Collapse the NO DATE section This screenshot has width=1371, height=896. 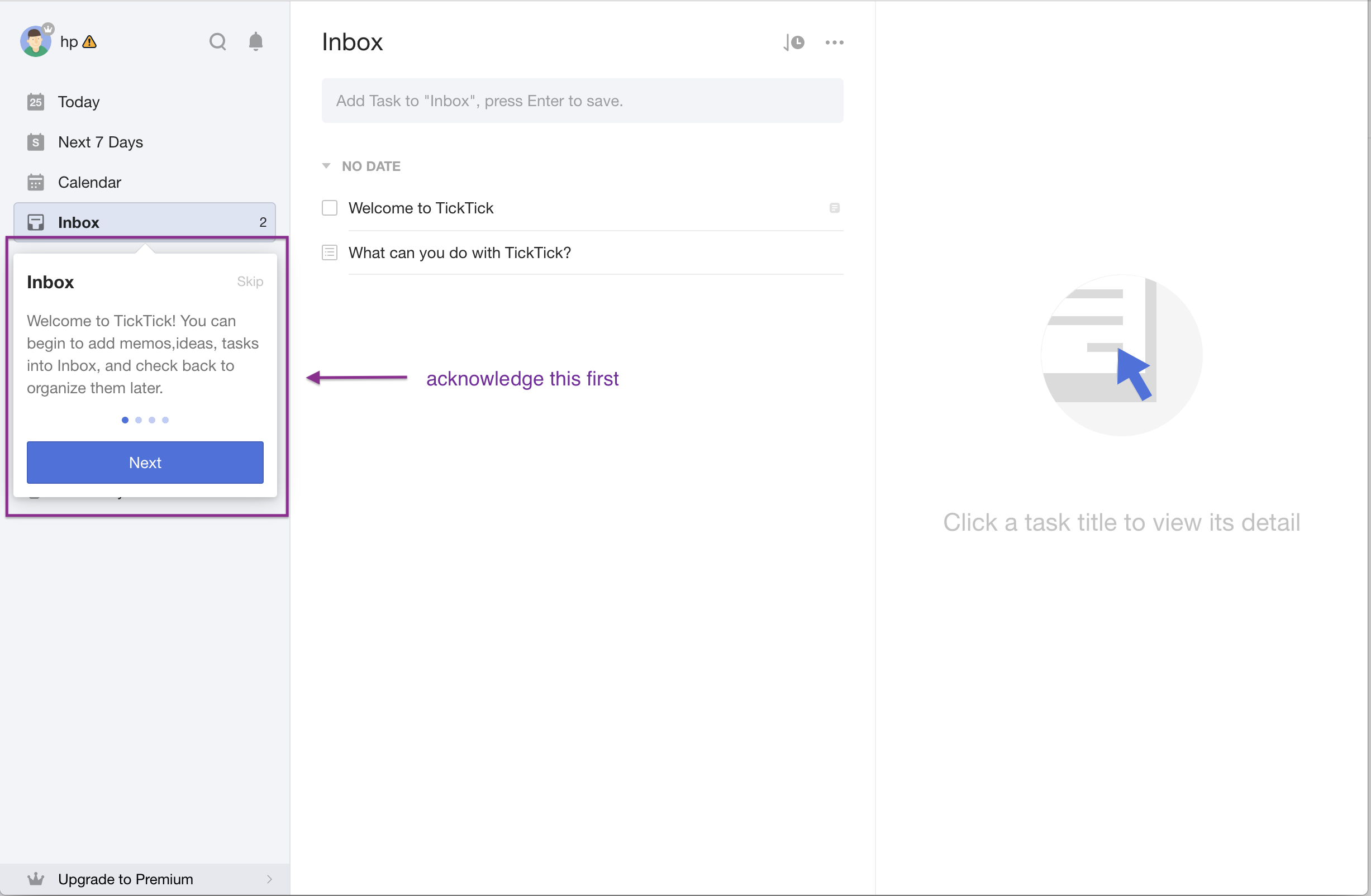click(326, 166)
